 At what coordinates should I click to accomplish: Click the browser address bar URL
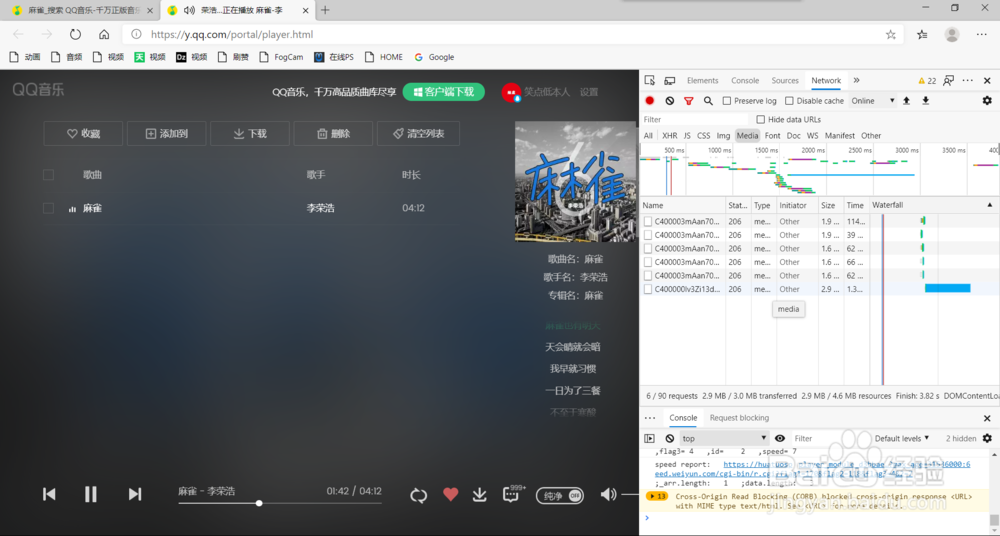[232, 34]
